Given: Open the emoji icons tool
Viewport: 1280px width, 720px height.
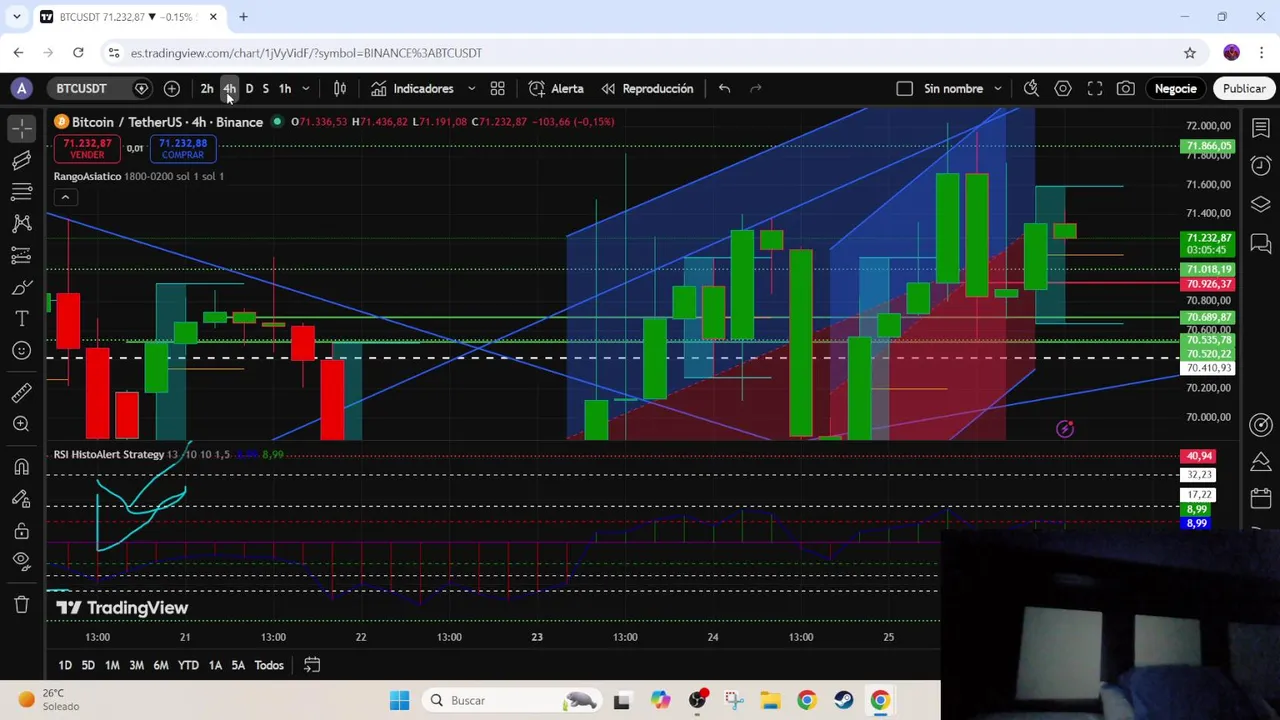Looking at the screenshot, I should (x=21, y=351).
